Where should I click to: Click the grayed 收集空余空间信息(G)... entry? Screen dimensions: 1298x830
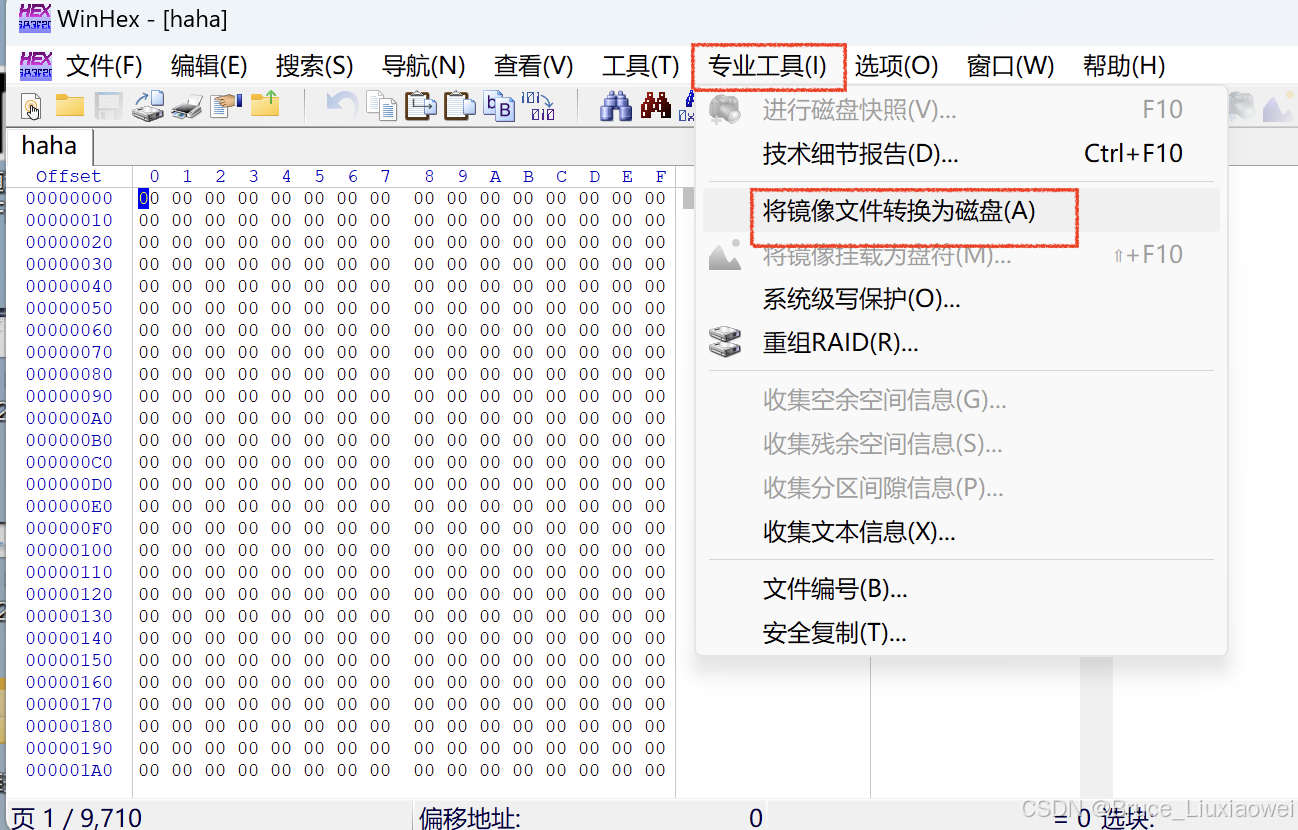961,400
